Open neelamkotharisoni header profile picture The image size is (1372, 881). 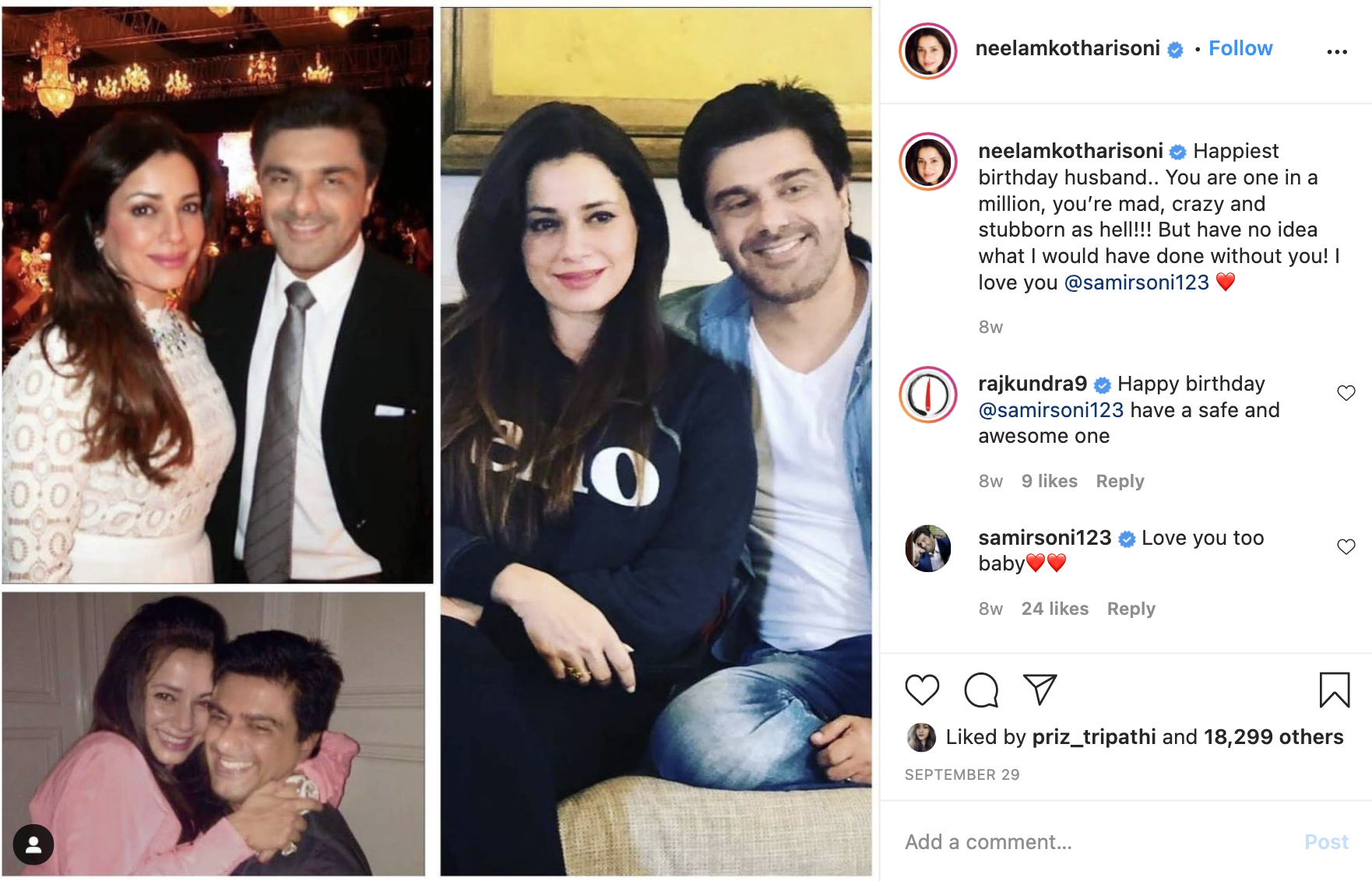(x=928, y=51)
